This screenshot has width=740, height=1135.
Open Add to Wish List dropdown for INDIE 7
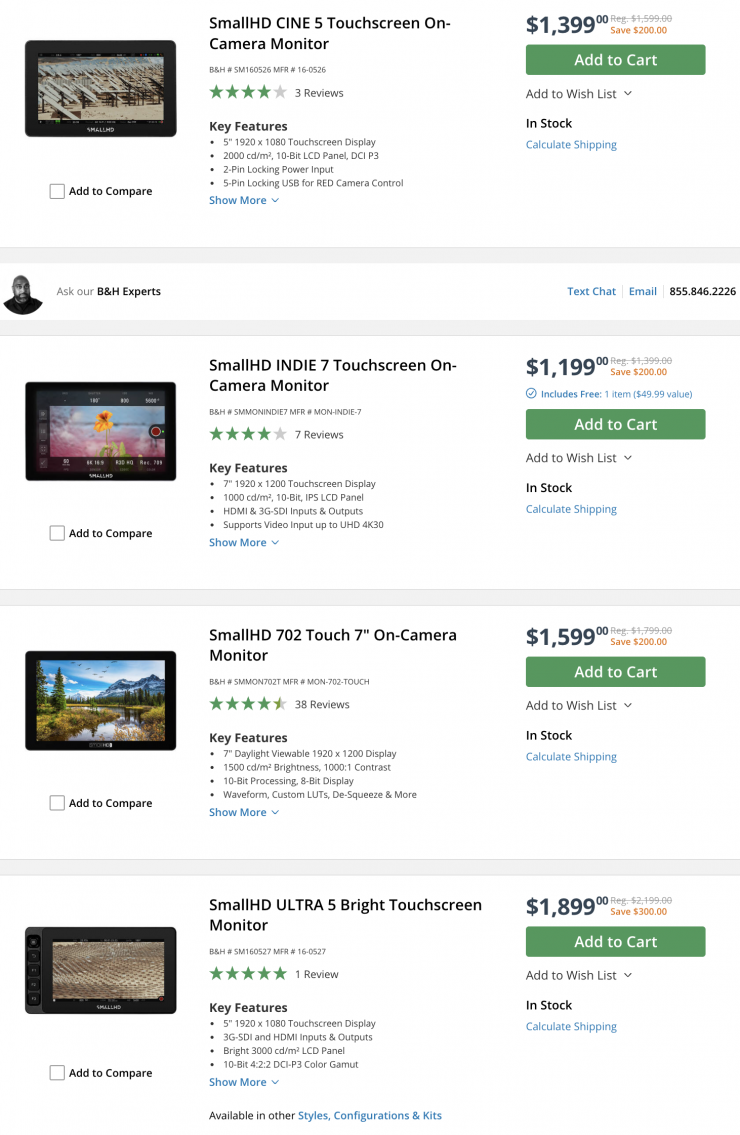pos(579,458)
